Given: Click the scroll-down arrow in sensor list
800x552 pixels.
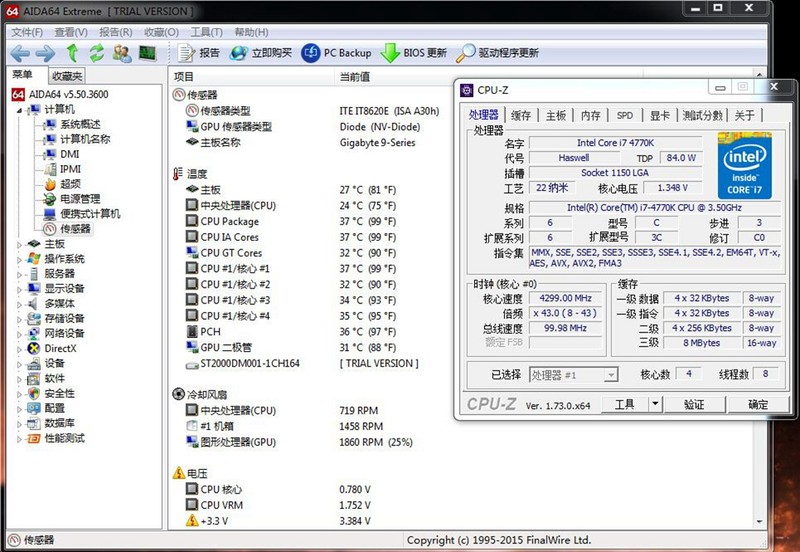Looking at the screenshot, I should point(759,521).
